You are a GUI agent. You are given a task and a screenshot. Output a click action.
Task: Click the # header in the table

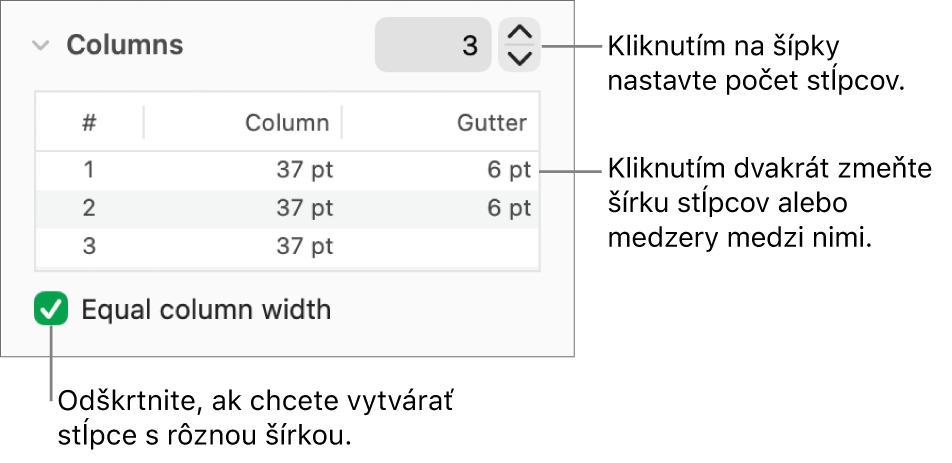coord(90,123)
